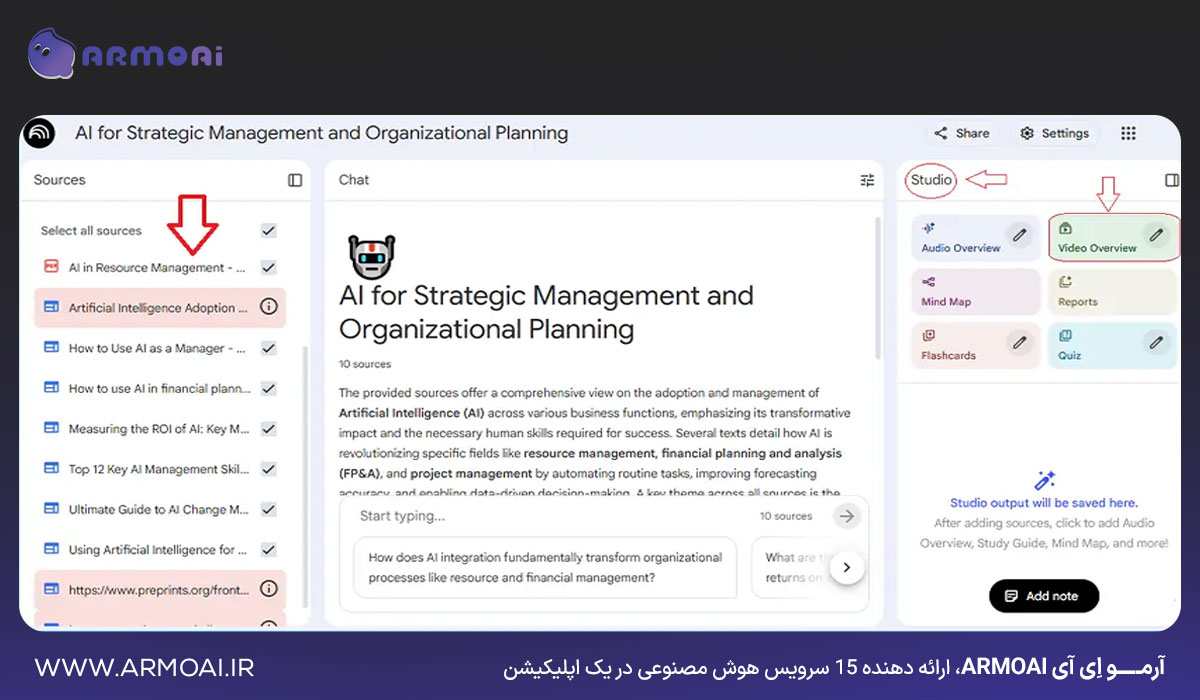This screenshot has width=1200, height=700.
Task: Open the Reports studio option
Action: [1112, 291]
